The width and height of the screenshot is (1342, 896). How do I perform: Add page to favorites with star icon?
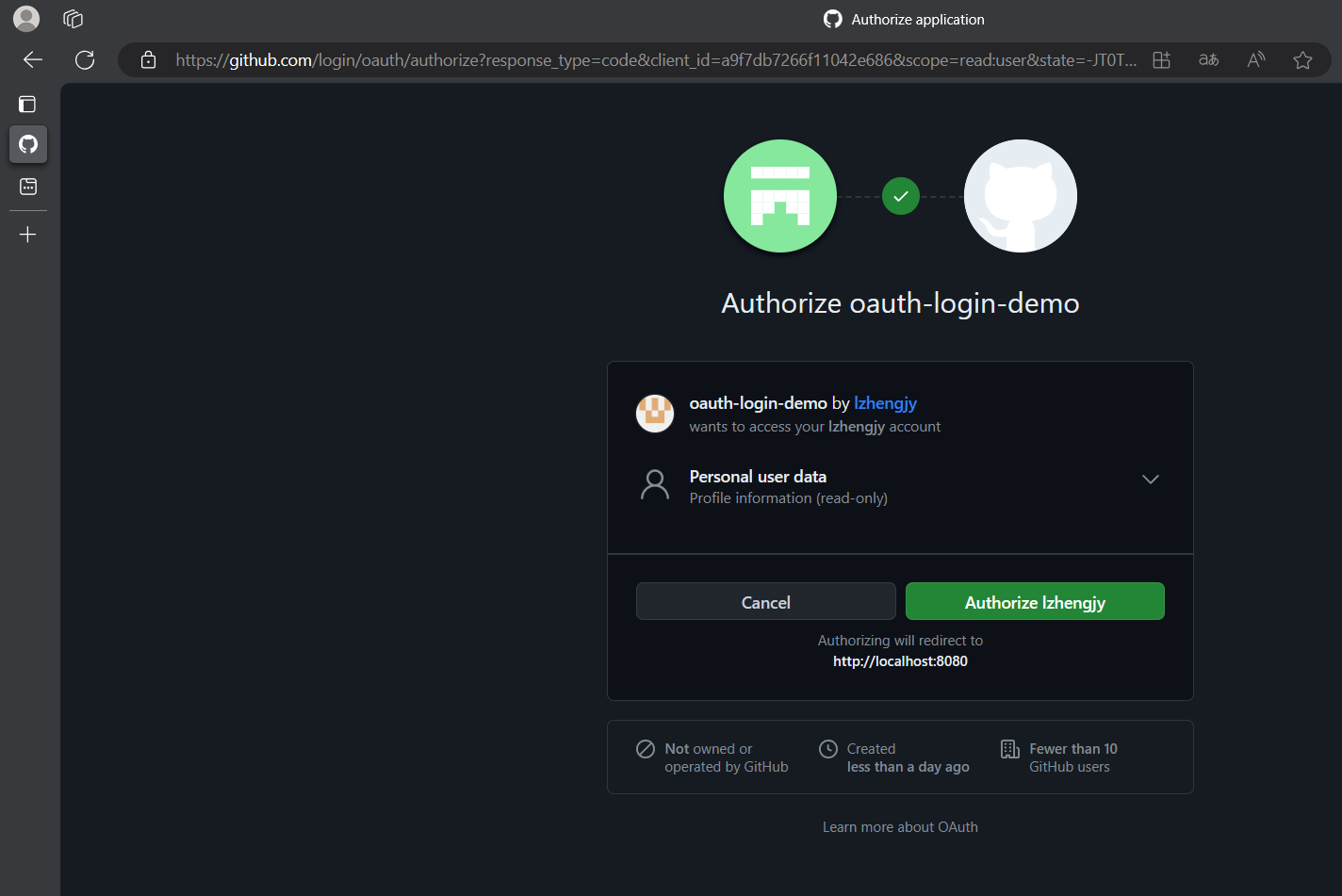pos(1302,60)
